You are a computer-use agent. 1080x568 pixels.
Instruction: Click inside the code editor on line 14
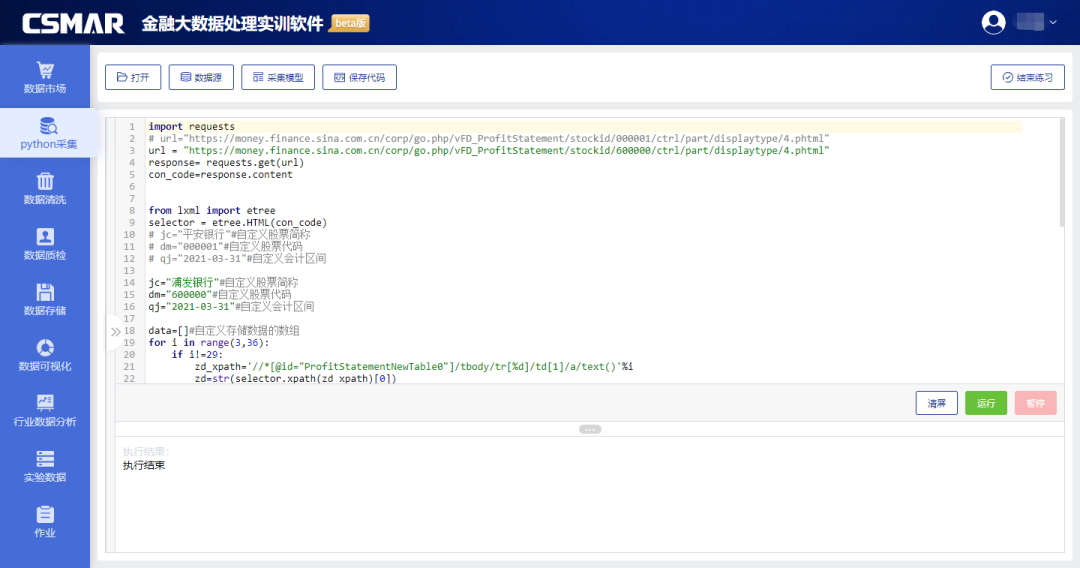pos(400,283)
